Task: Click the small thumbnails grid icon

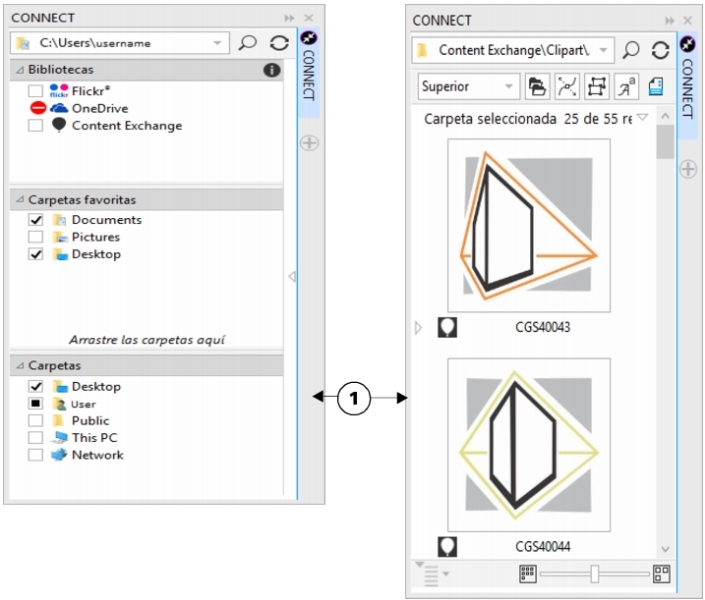Action: click(x=528, y=574)
